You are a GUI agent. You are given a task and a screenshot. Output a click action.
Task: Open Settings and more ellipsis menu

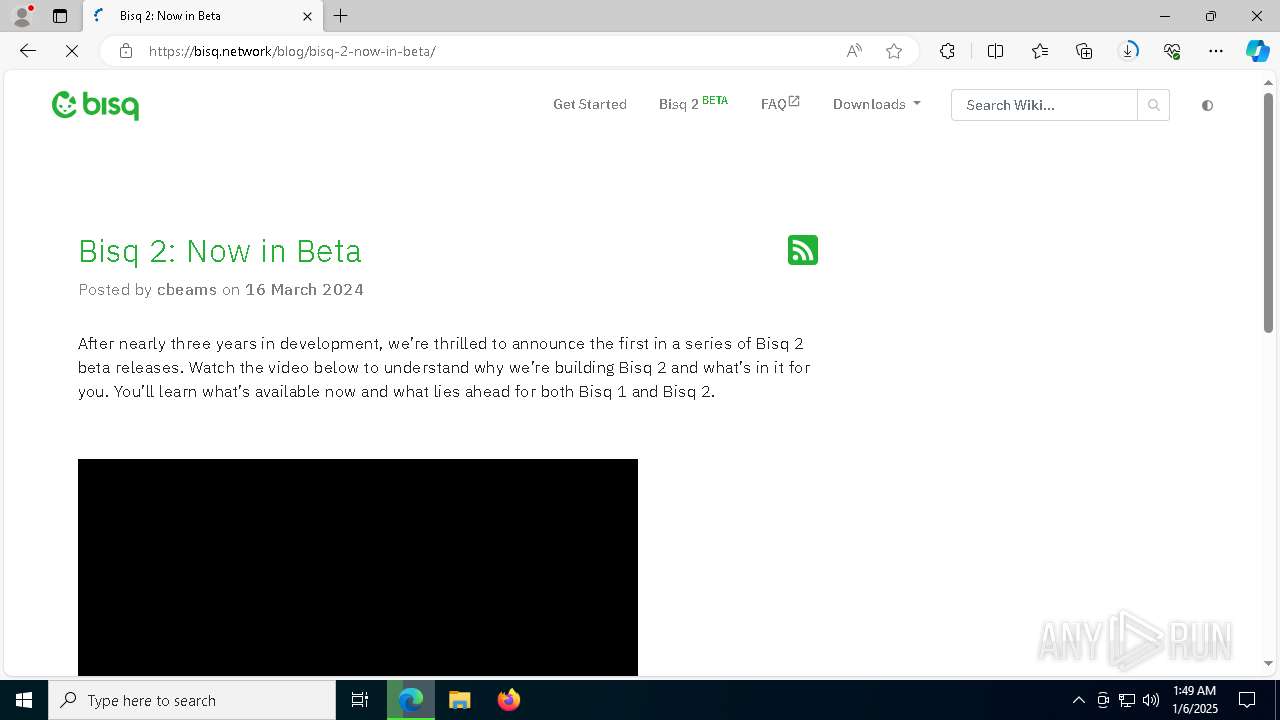point(1216,51)
